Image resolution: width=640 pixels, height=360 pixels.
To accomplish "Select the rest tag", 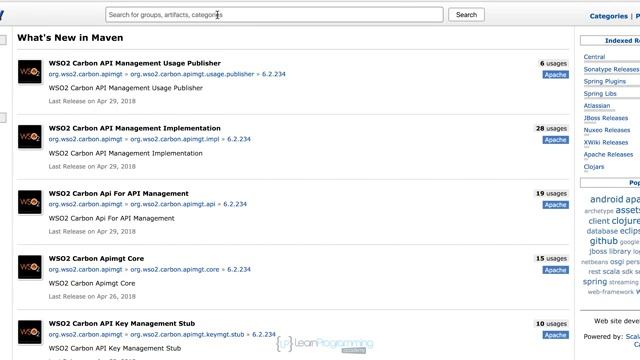I will click(594, 272).
